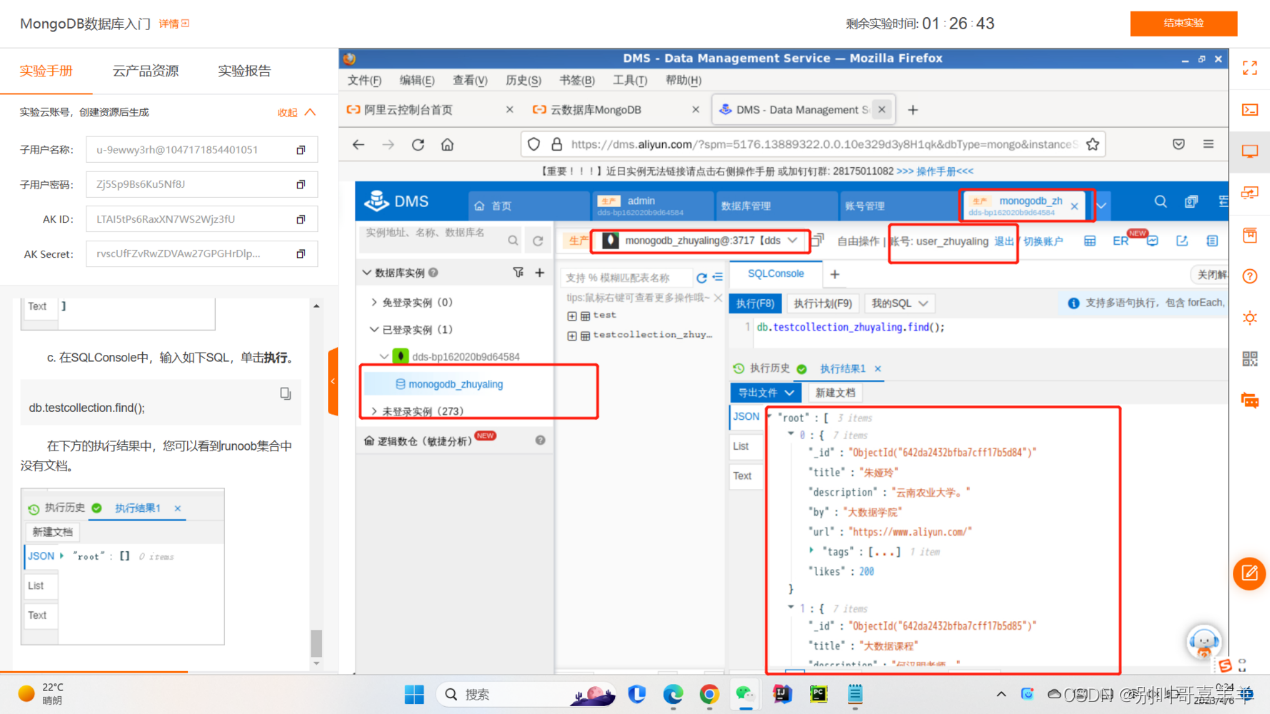Expand the 未登录实例 (273) tree node
This screenshot has width=1270, height=714.
(x=375, y=411)
